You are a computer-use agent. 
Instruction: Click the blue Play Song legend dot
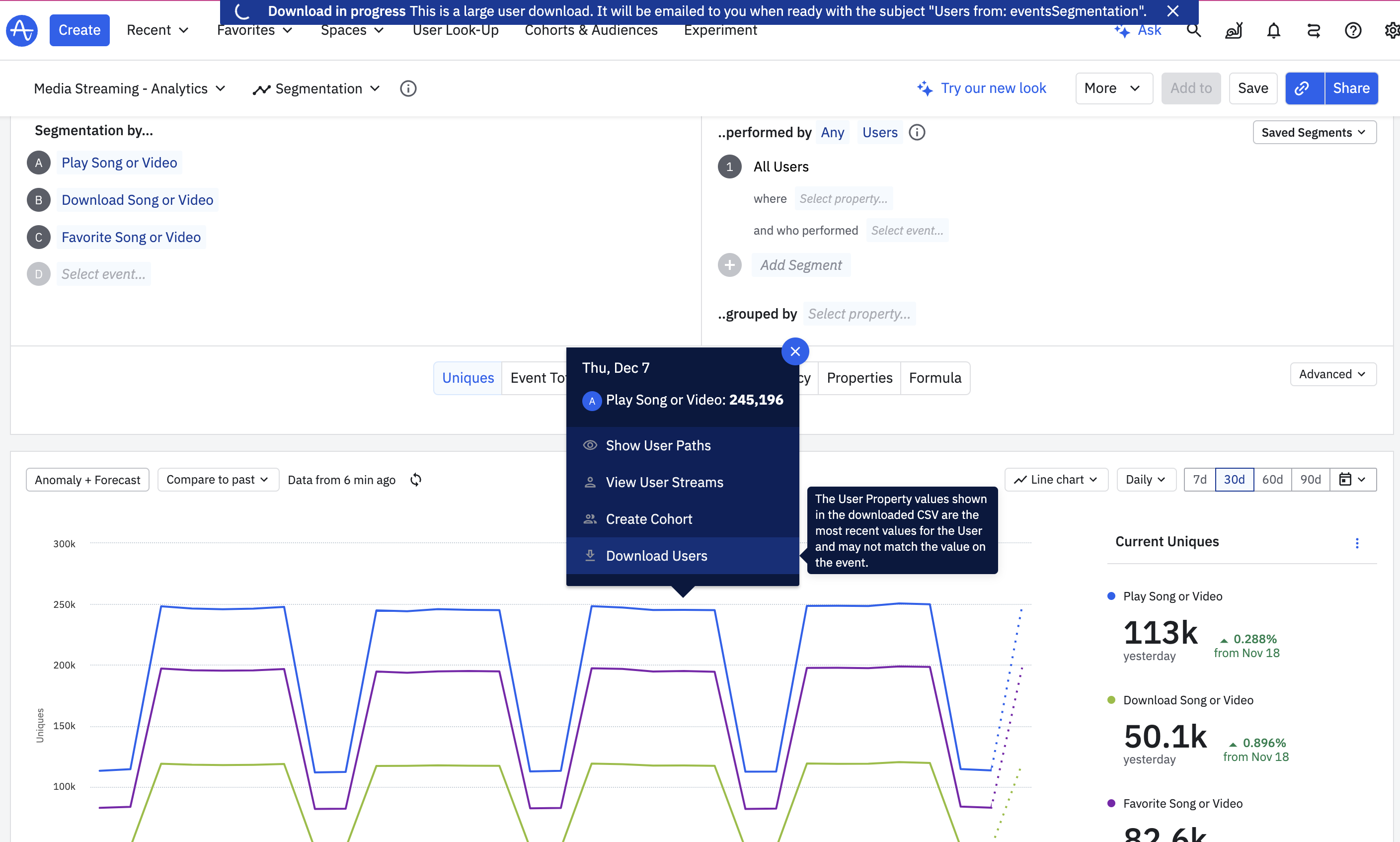pyautogui.click(x=1111, y=596)
